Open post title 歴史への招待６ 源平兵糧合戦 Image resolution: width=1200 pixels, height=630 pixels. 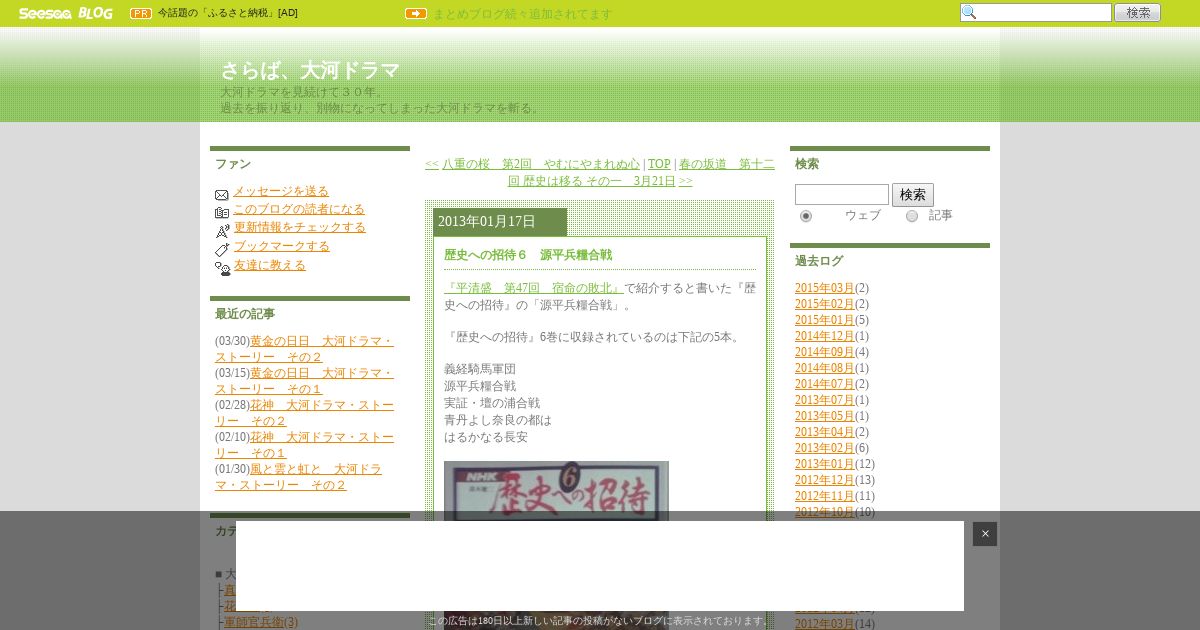point(528,255)
